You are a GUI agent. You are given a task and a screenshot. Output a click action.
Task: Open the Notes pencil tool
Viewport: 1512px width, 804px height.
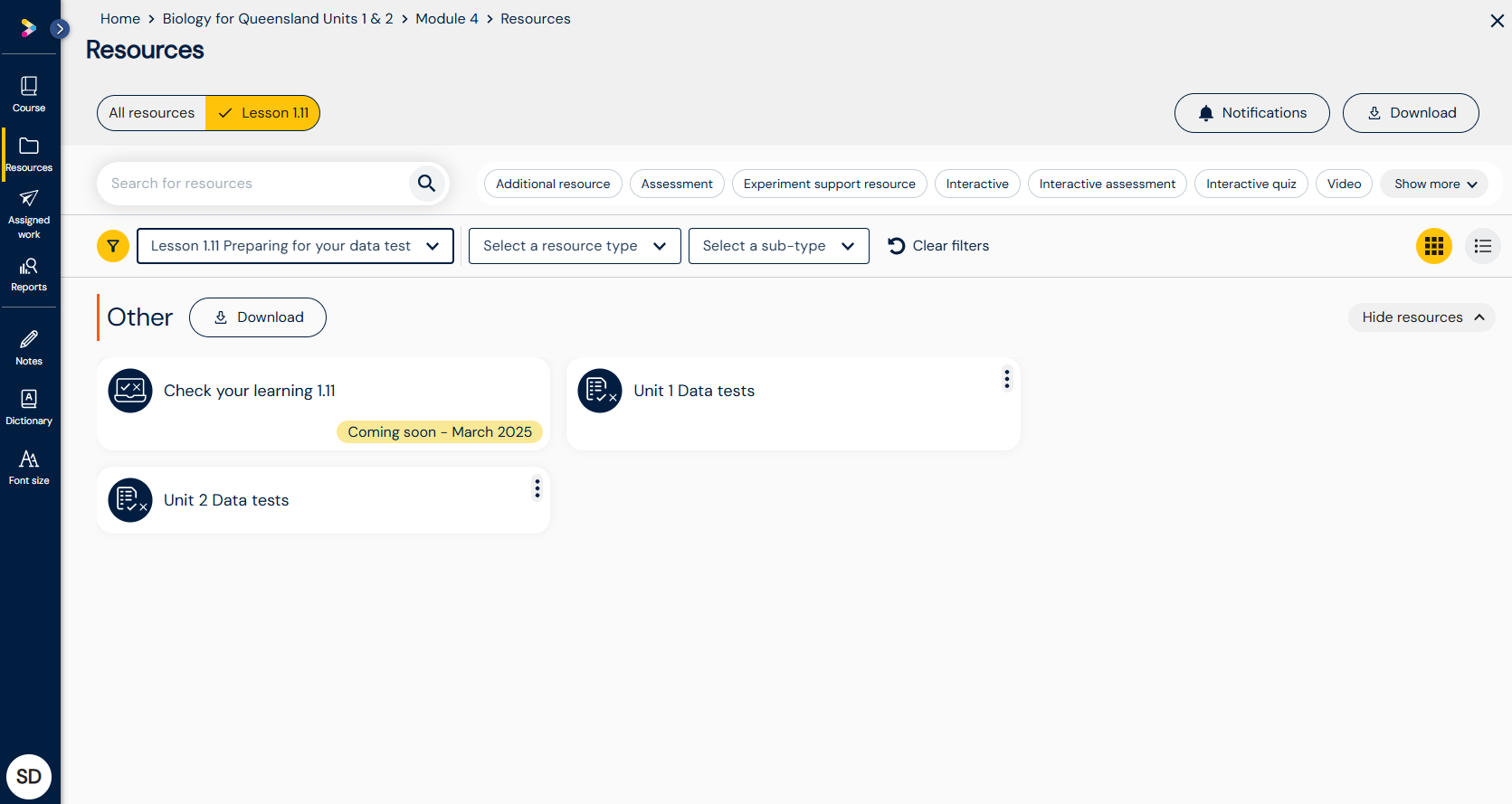point(29,347)
